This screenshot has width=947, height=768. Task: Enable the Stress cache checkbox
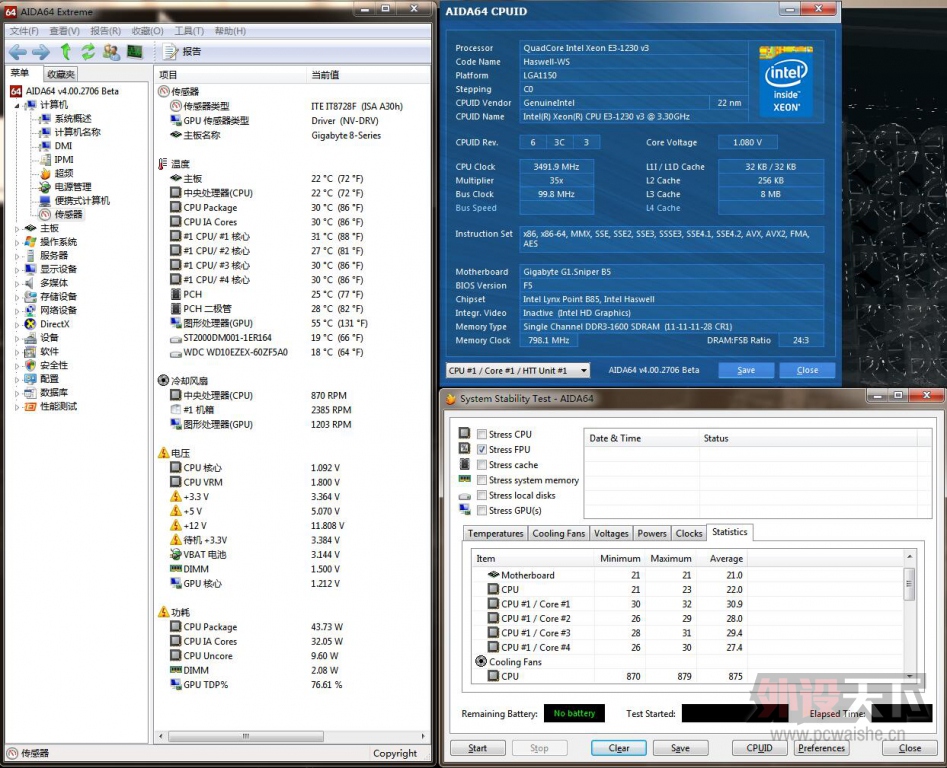(482, 464)
